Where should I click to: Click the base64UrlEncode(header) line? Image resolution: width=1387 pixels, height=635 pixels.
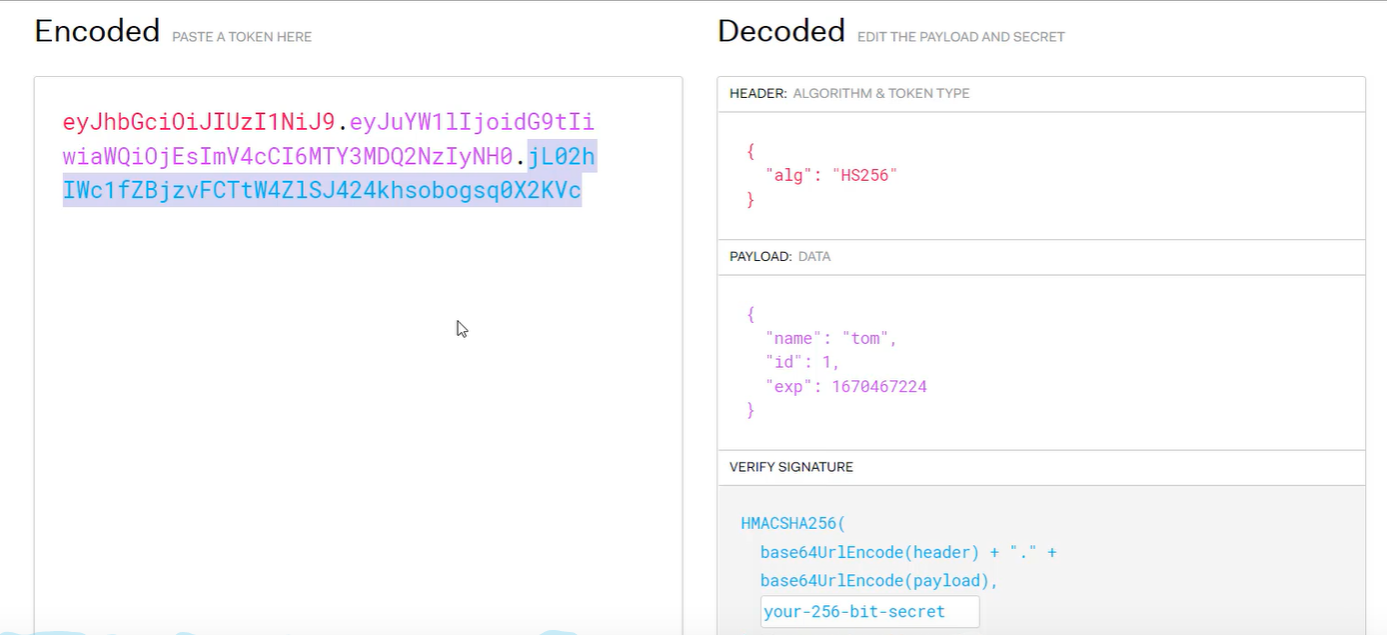[x=908, y=552]
